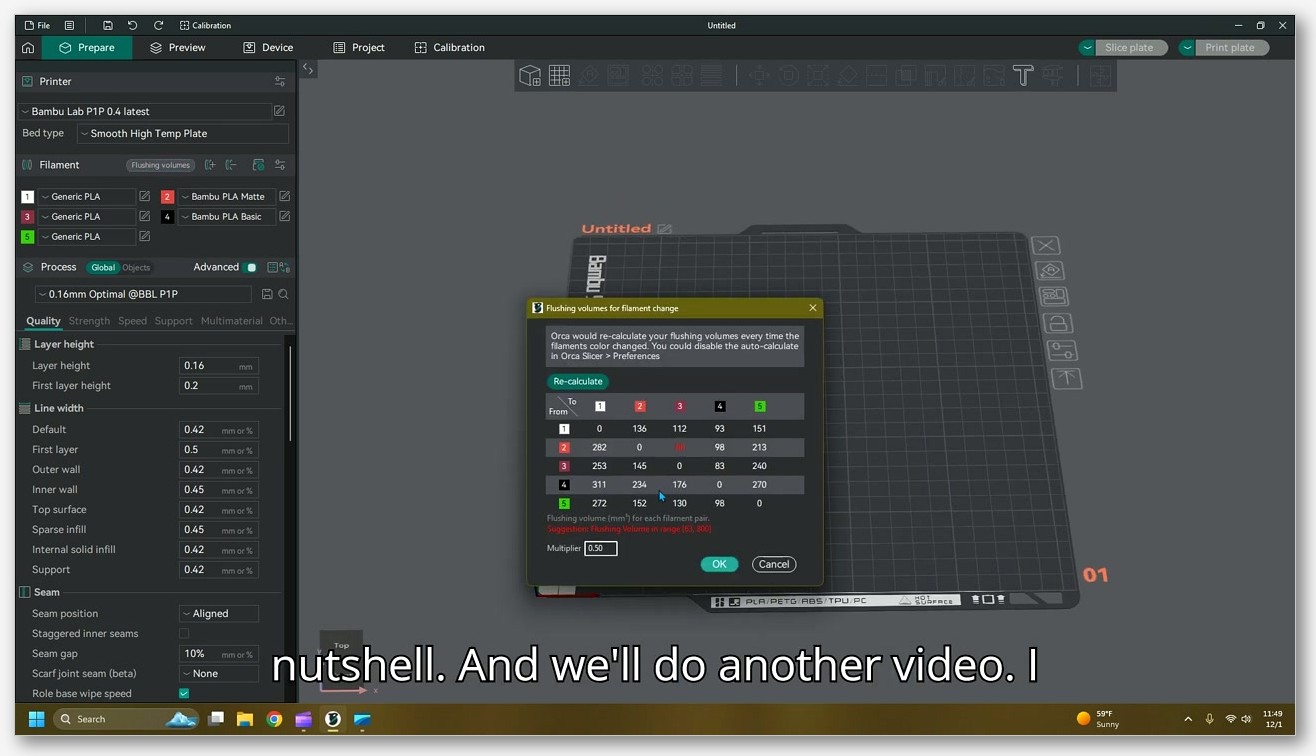Open the printer preset dropdown

tap(145, 111)
